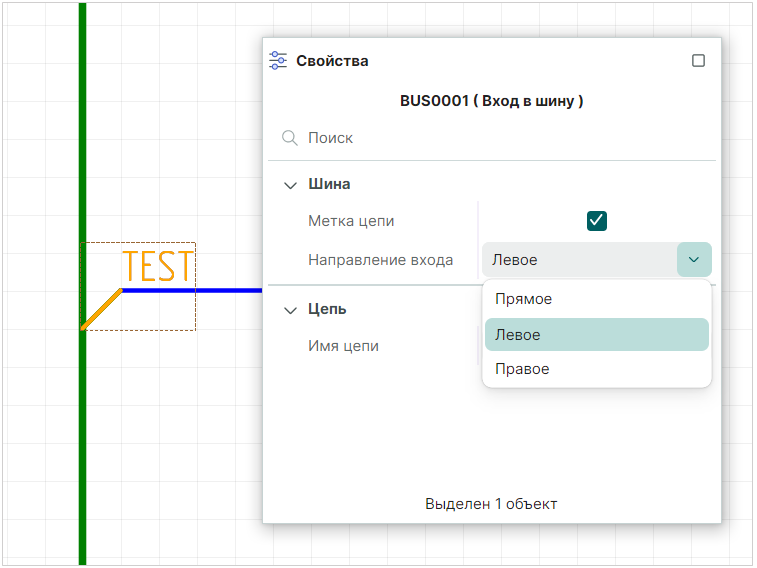Click the magnifier search icon
Viewport: 757px width, 568px height.
point(289,138)
